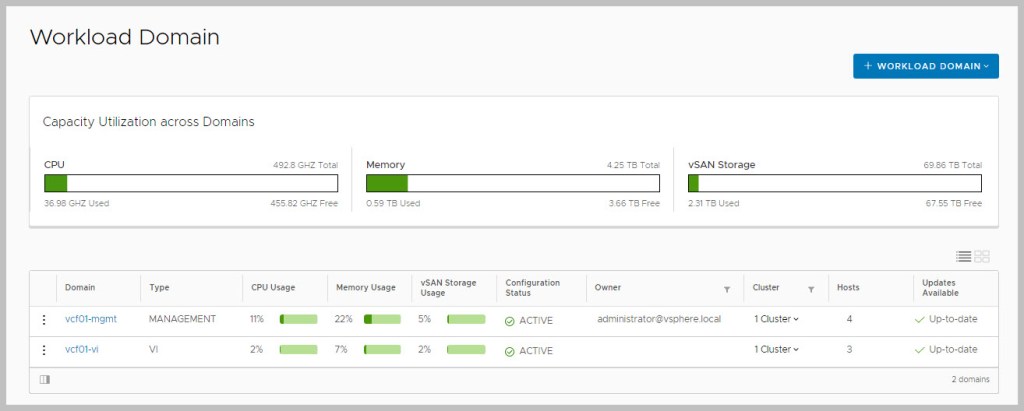Click the CPU capacity utilization bar

[191, 183]
